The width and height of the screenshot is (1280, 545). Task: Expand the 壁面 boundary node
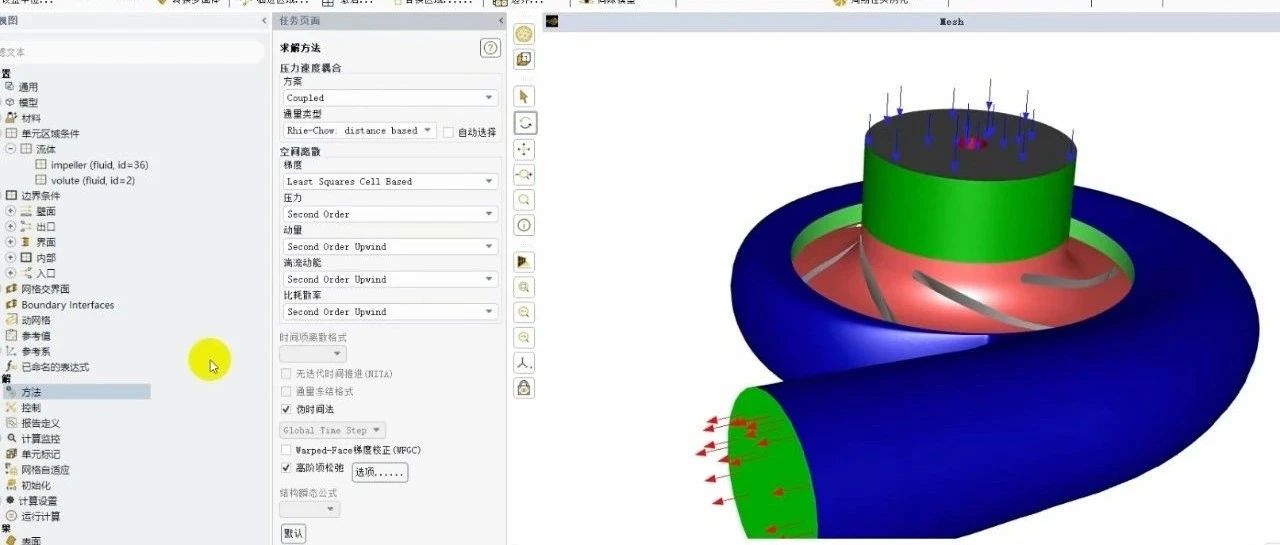11,211
